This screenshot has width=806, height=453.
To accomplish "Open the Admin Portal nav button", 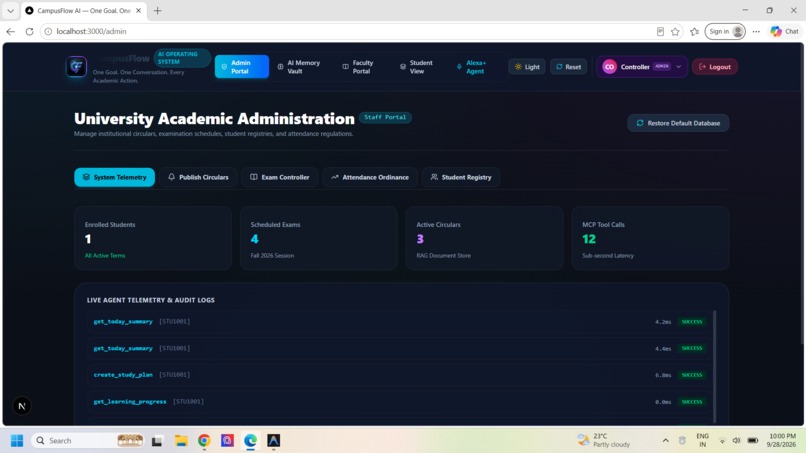I will (x=242, y=67).
